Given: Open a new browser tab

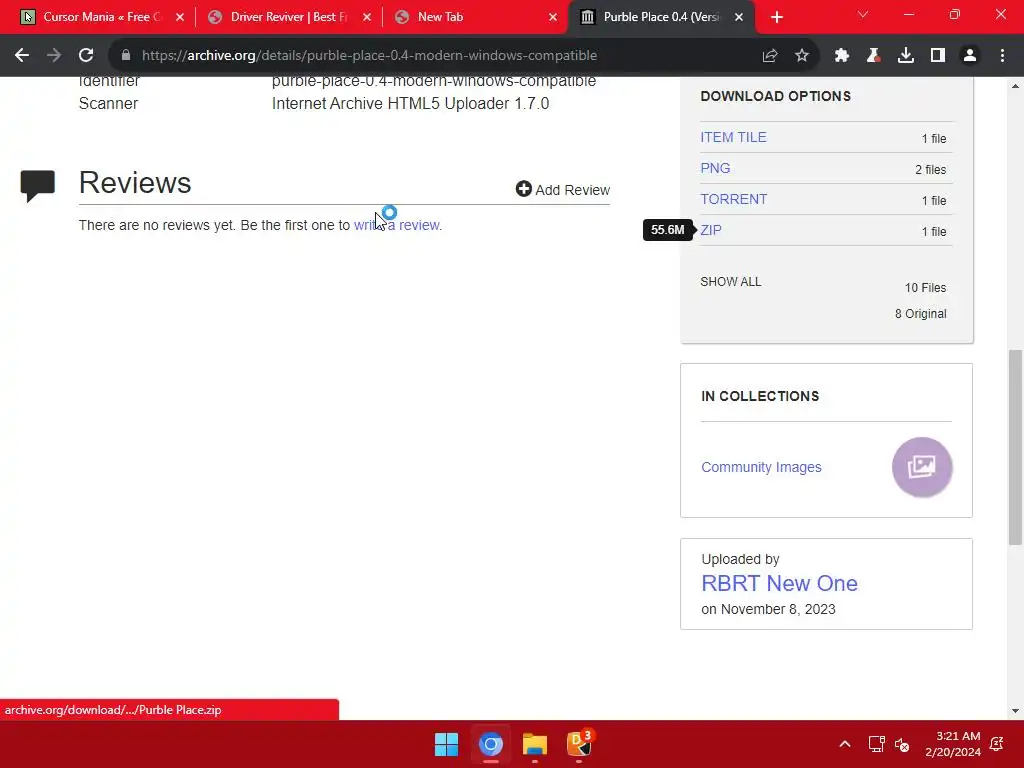Looking at the screenshot, I should (776, 18).
